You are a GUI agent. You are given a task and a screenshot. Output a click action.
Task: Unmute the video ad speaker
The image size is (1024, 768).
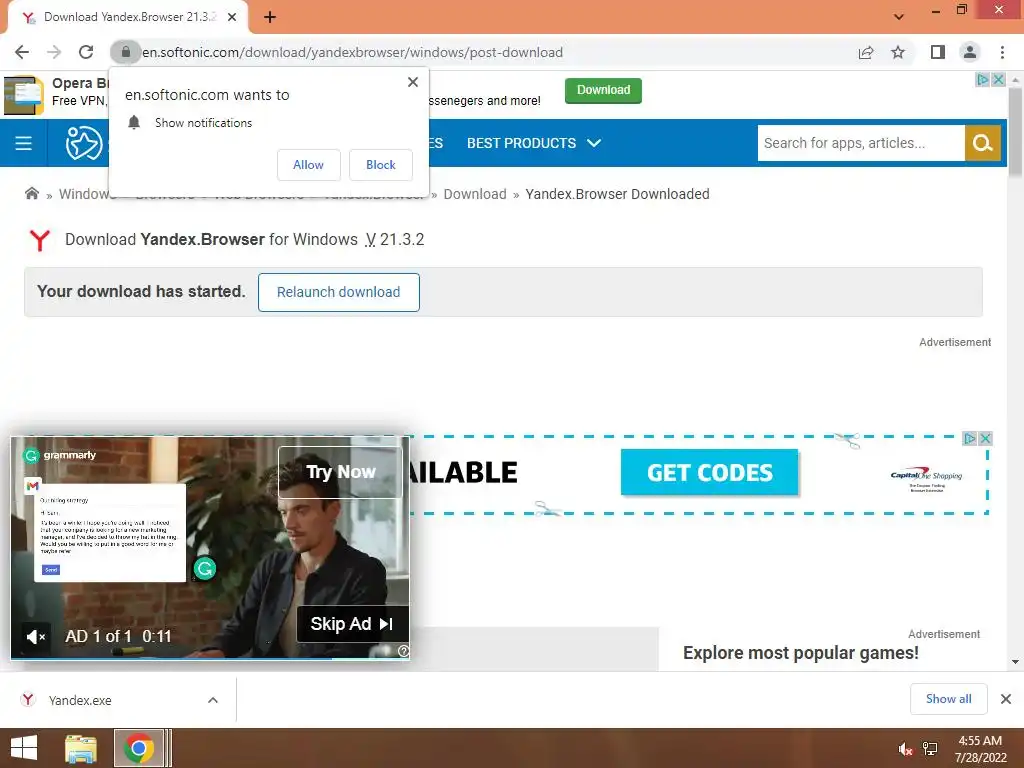coord(35,636)
